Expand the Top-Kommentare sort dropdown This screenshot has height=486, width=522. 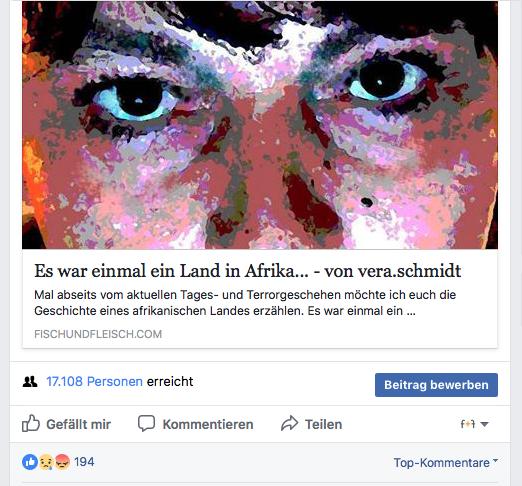pos(445,463)
